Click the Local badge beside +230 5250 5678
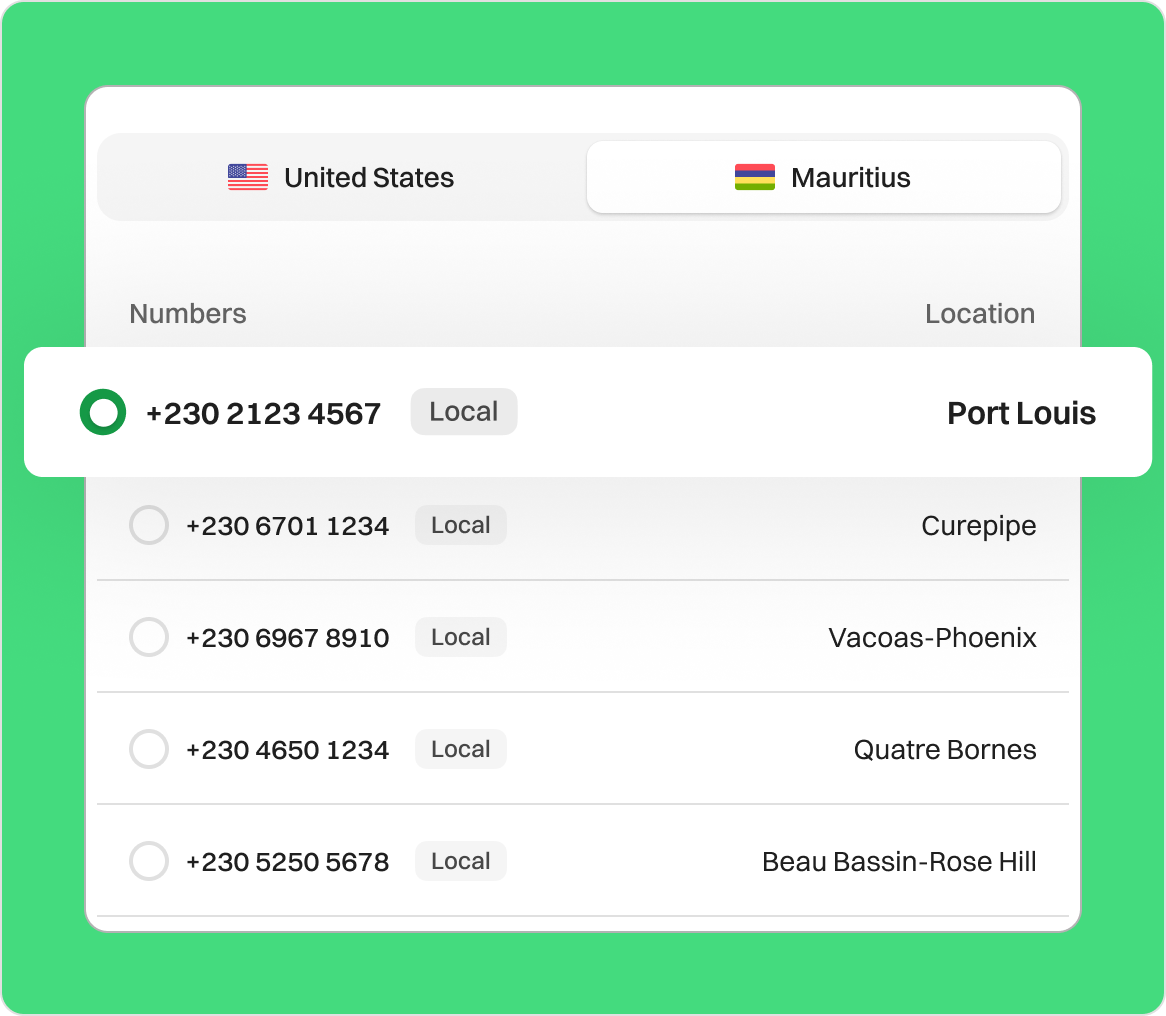 461,862
